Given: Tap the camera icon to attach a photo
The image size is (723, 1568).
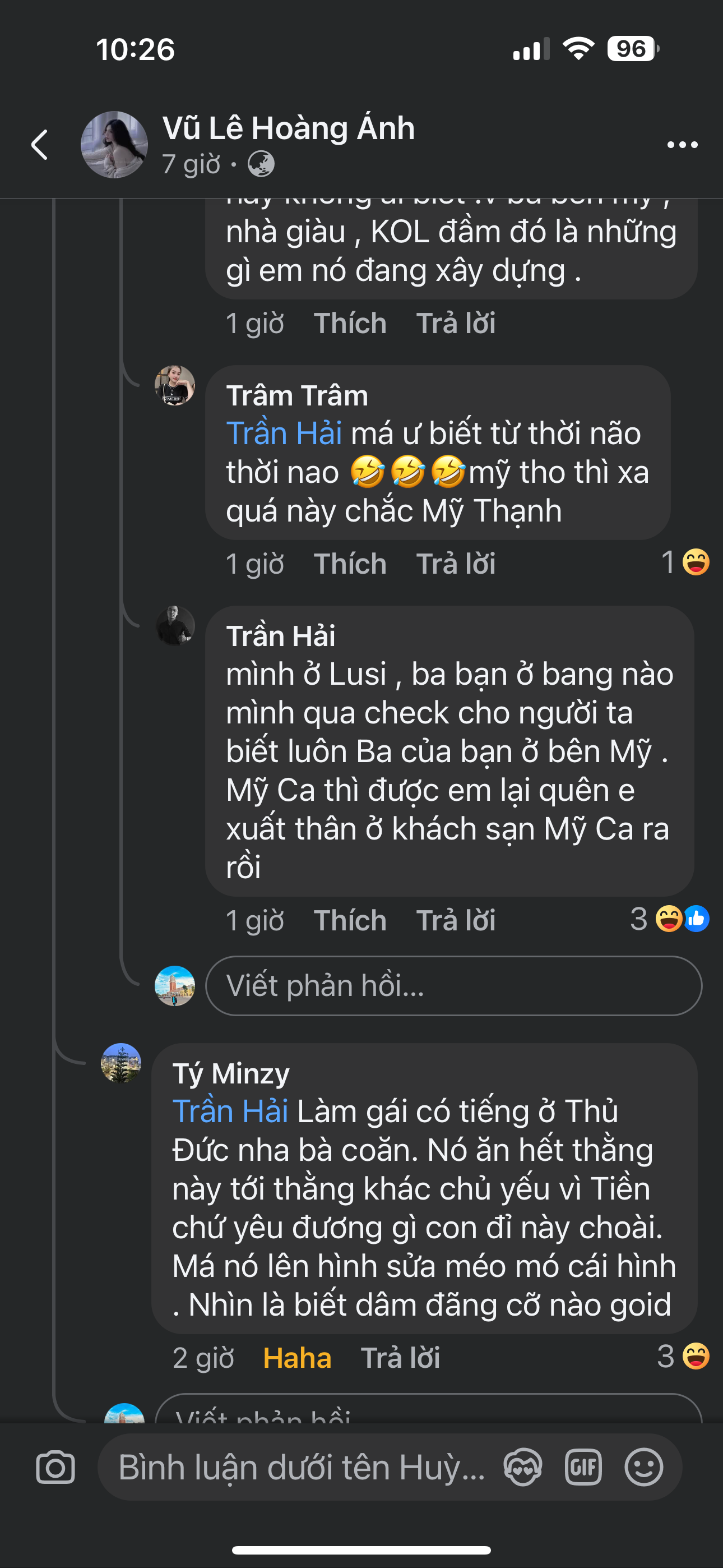Looking at the screenshot, I should coord(55,1467).
